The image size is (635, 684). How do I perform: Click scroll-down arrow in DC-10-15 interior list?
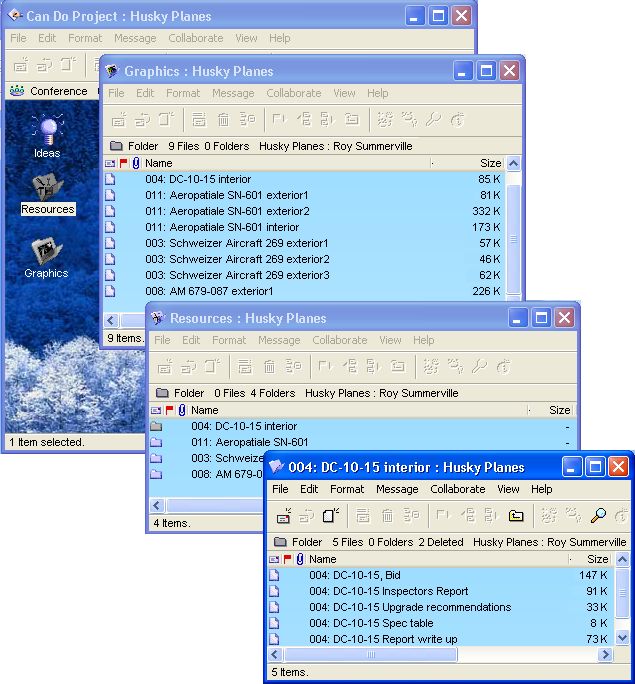[x=619, y=637]
